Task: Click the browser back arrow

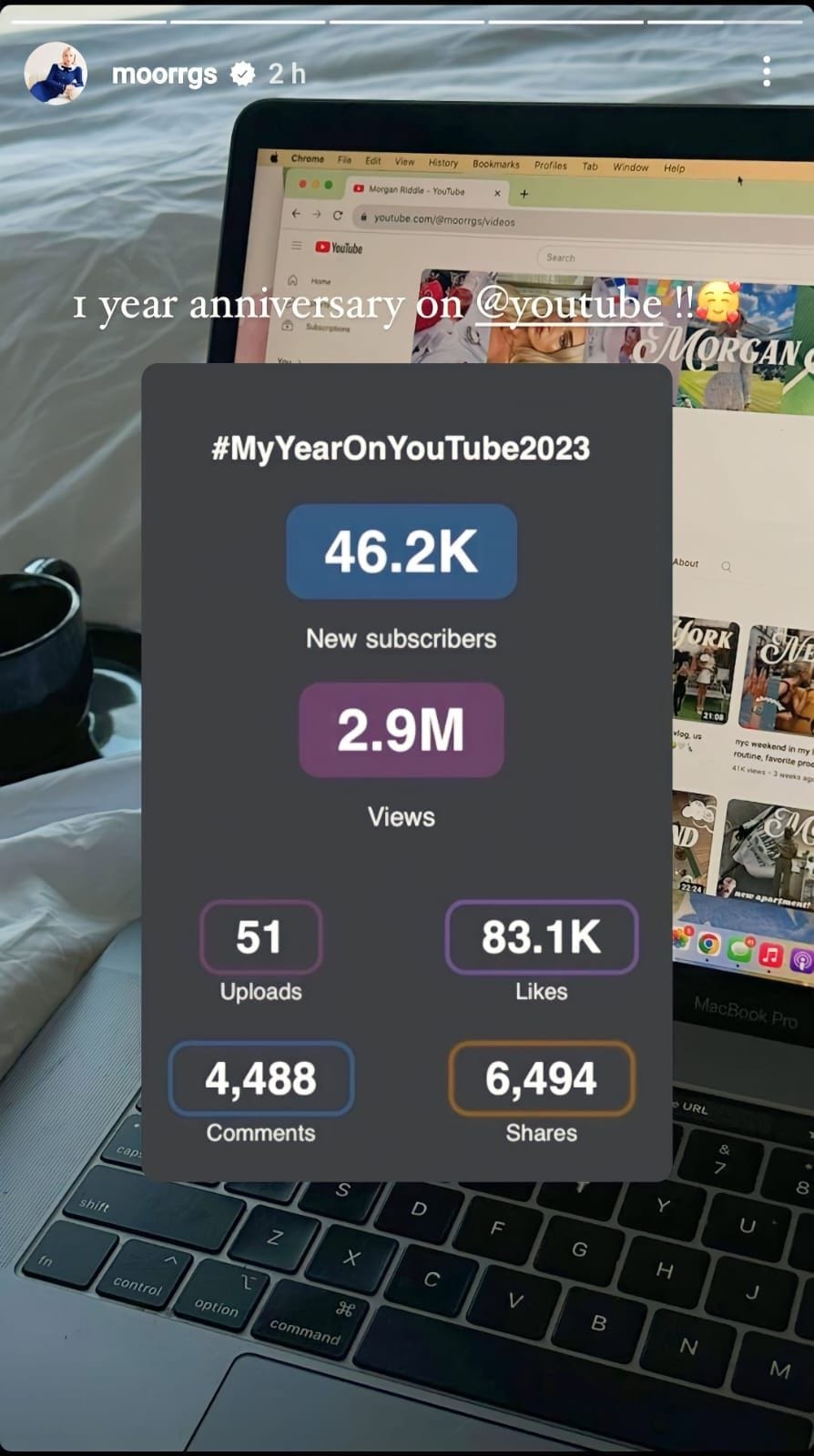Action: 295,213
